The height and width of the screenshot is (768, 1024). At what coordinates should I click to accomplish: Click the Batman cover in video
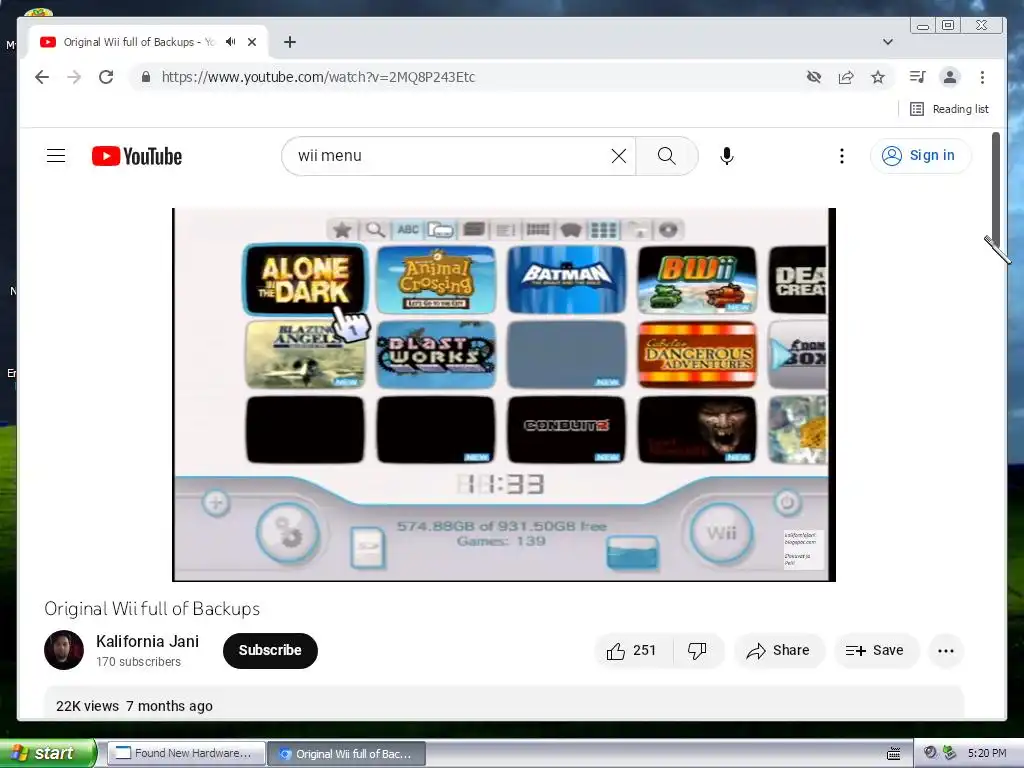tap(566, 280)
